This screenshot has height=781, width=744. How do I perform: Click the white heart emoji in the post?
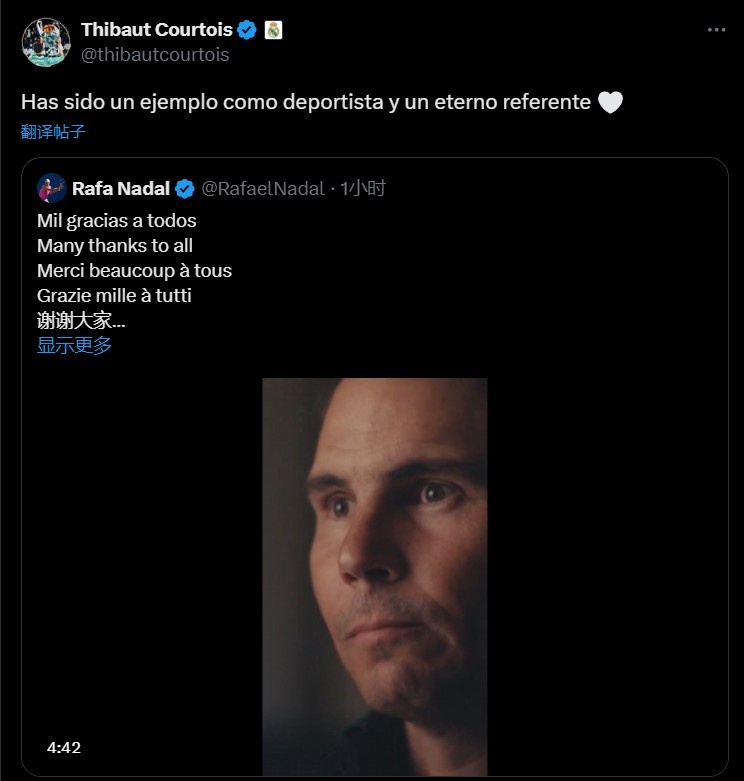pyautogui.click(x=610, y=102)
